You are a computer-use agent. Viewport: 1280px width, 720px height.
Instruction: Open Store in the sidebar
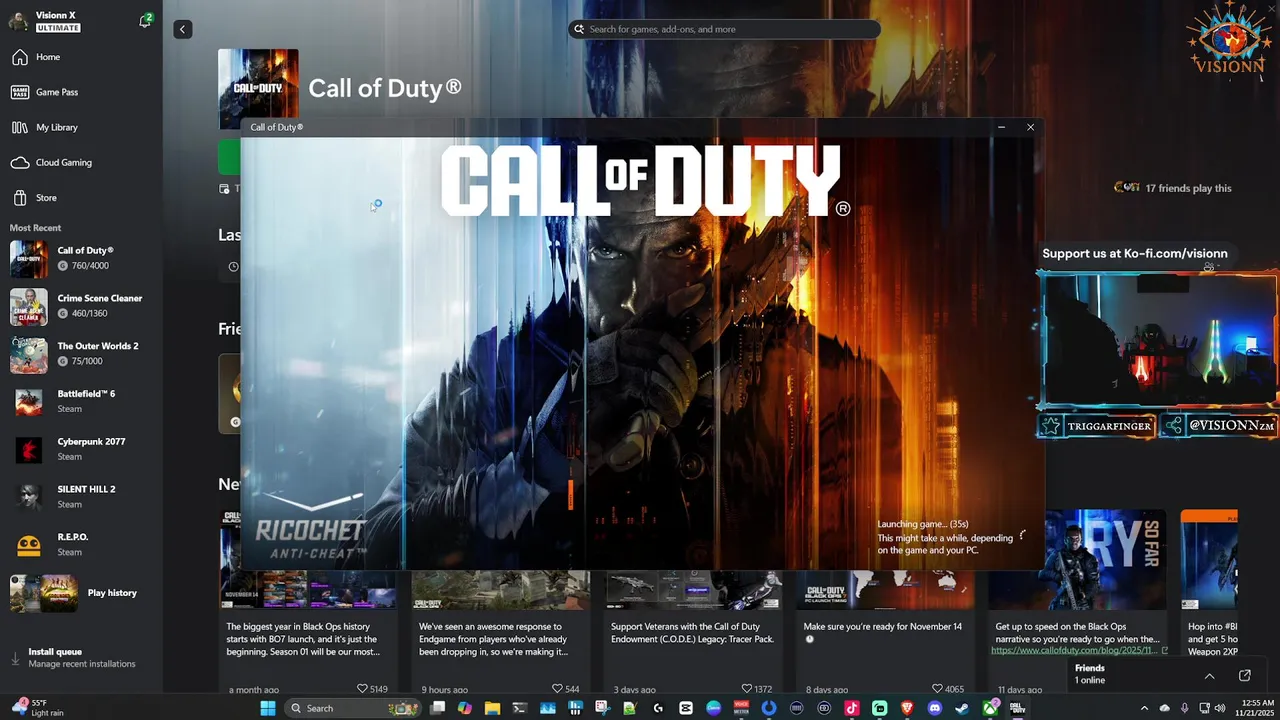pos(81,197)
